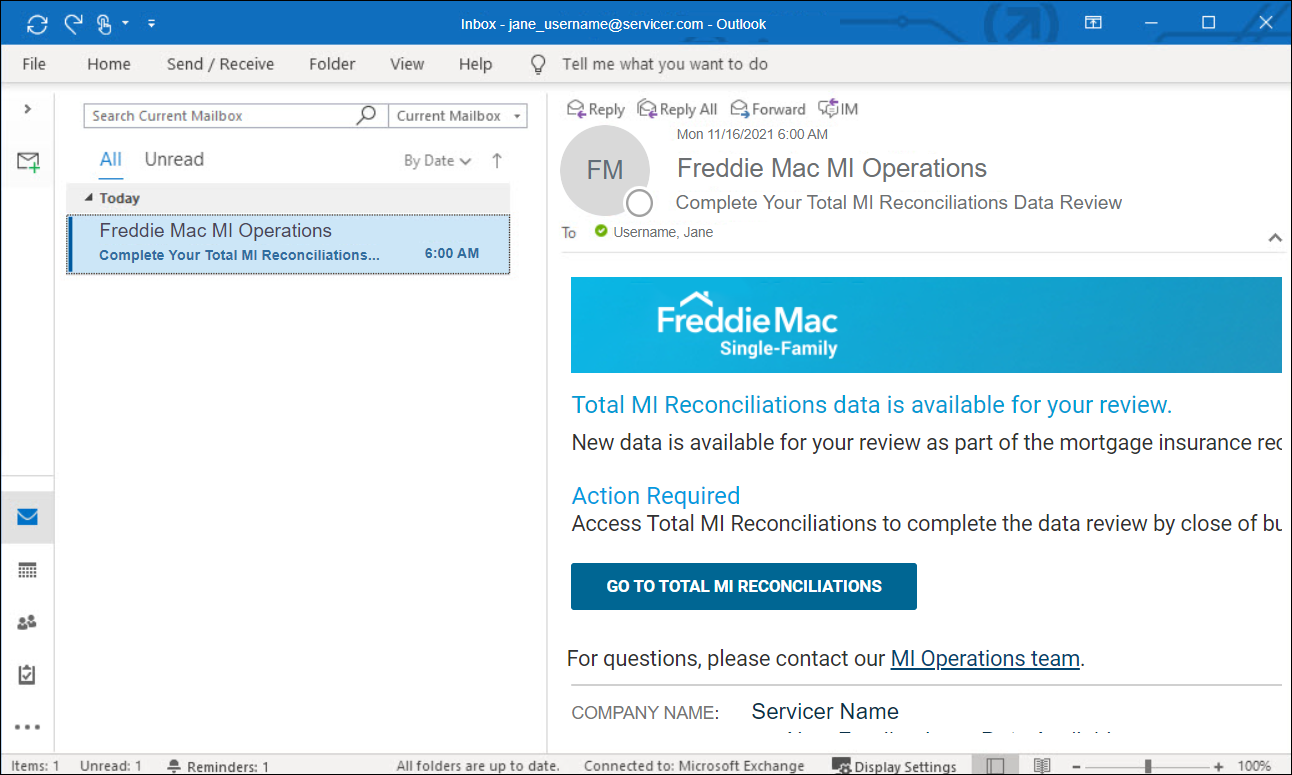The height and width of the screenshot is (775, 1292).
Task: Show only Unread messages tab
Action: point(174,160)
